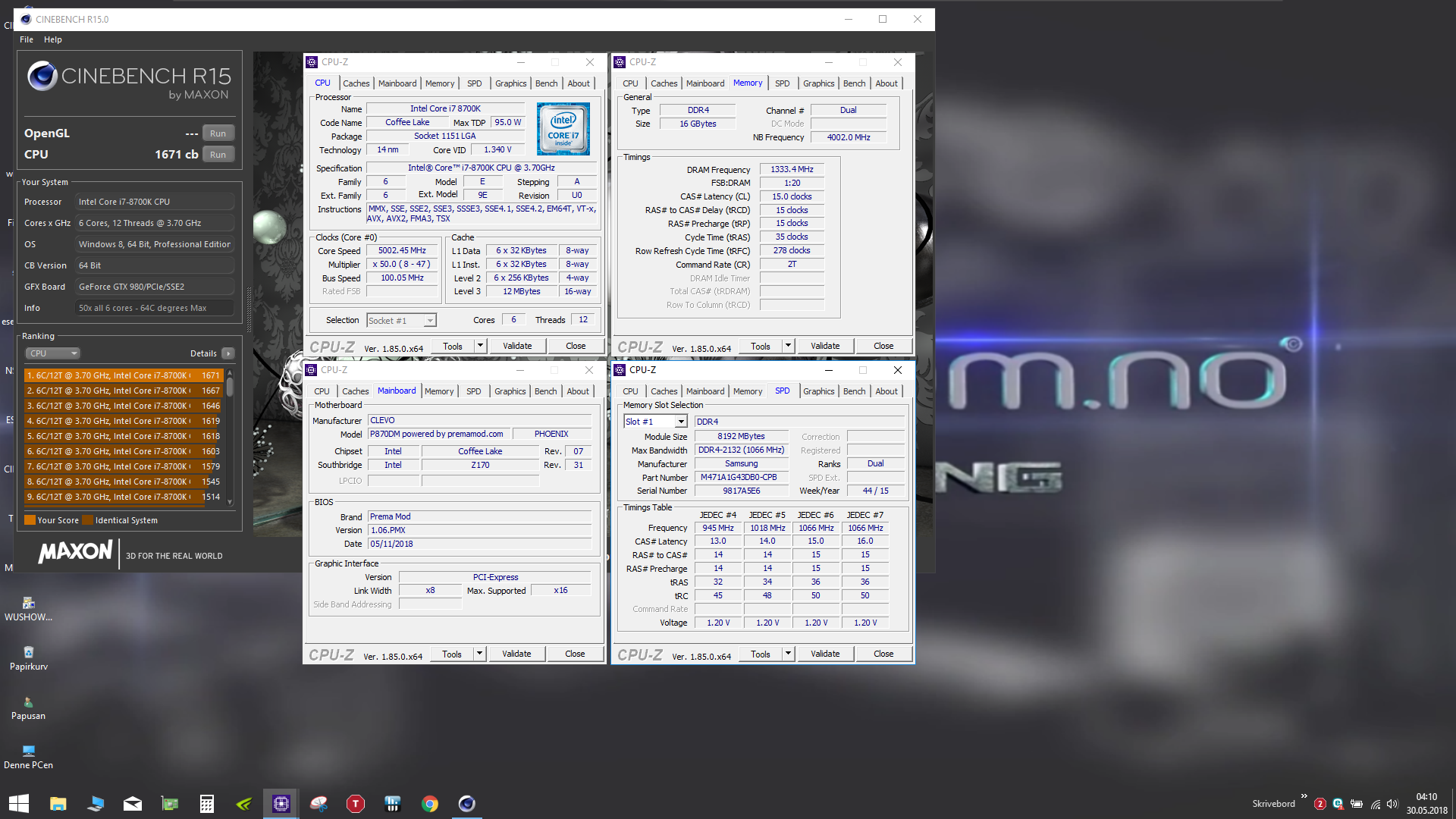Launch Google Chrome from the taskbar
Screen dimensions: 1456x819
click(430, 804)
